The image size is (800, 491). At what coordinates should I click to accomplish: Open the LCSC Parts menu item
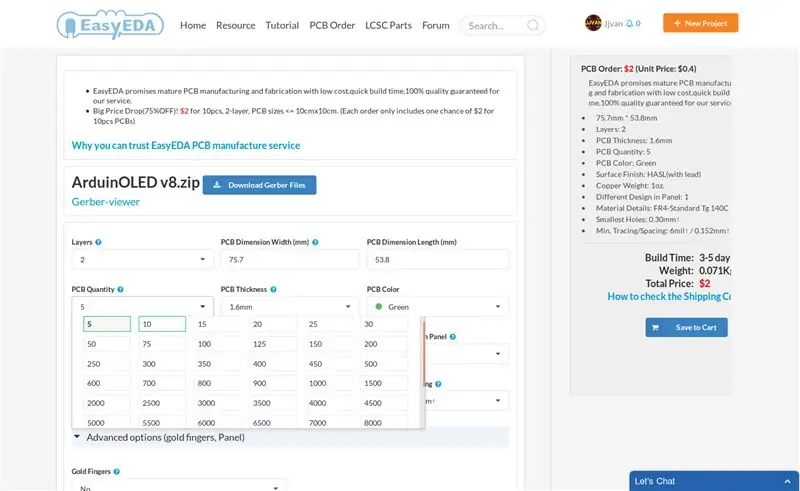click(388, 25)
